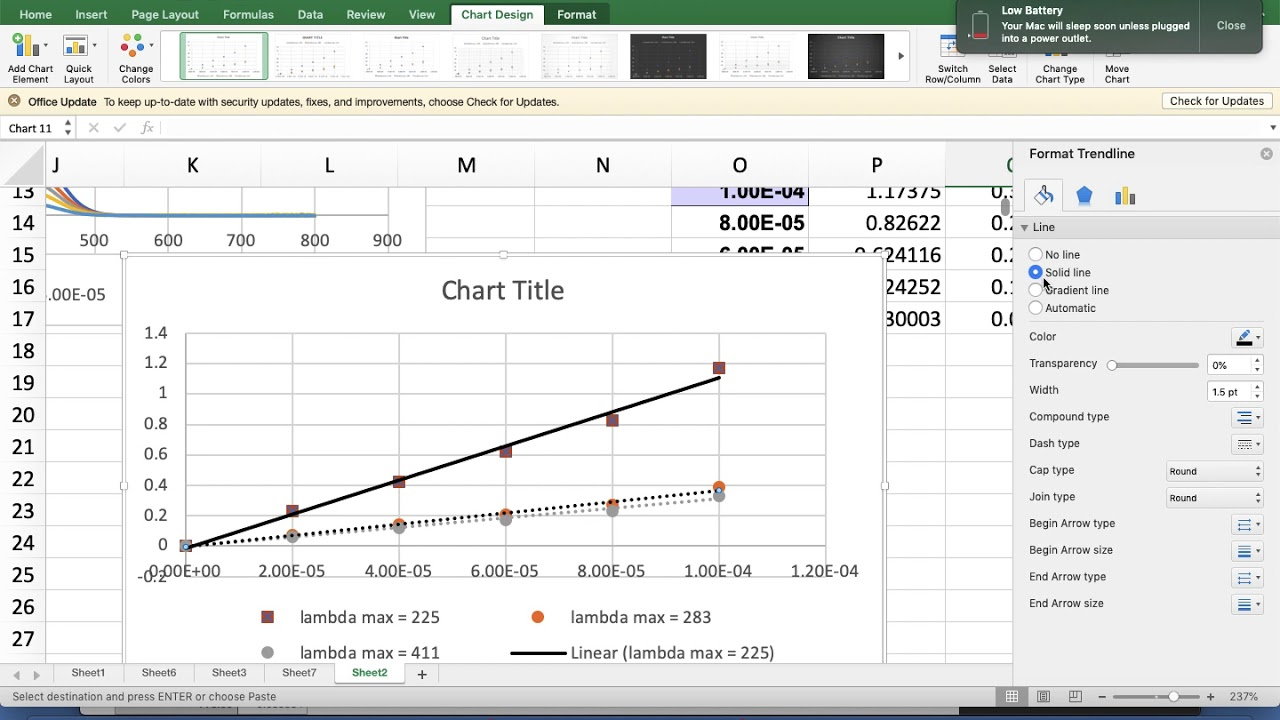Click the formula bar confirm checkmark icon
The height and width of the screenshot is (720, 1280).
(x=120, y=128)
